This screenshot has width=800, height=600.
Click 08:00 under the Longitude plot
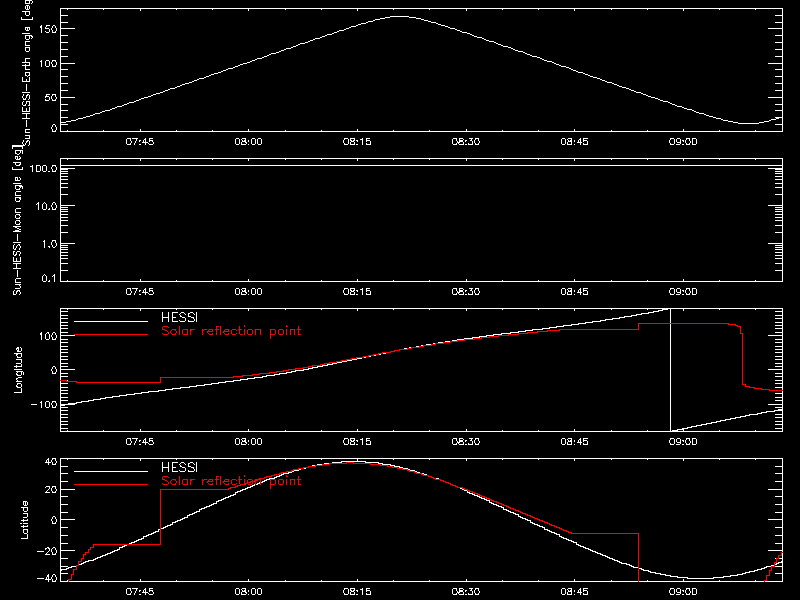(x=248, y=442)
